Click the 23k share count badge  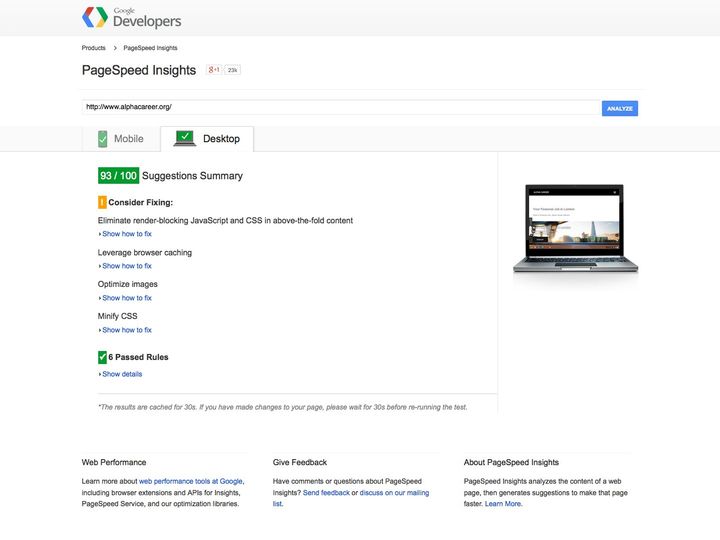(232, 70)
